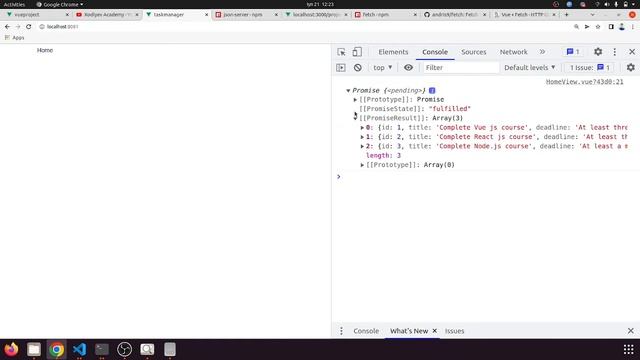Toggle the device toolbar icon
The height and width of the screenshot is (360, 640).
click(x=357, y=52)
